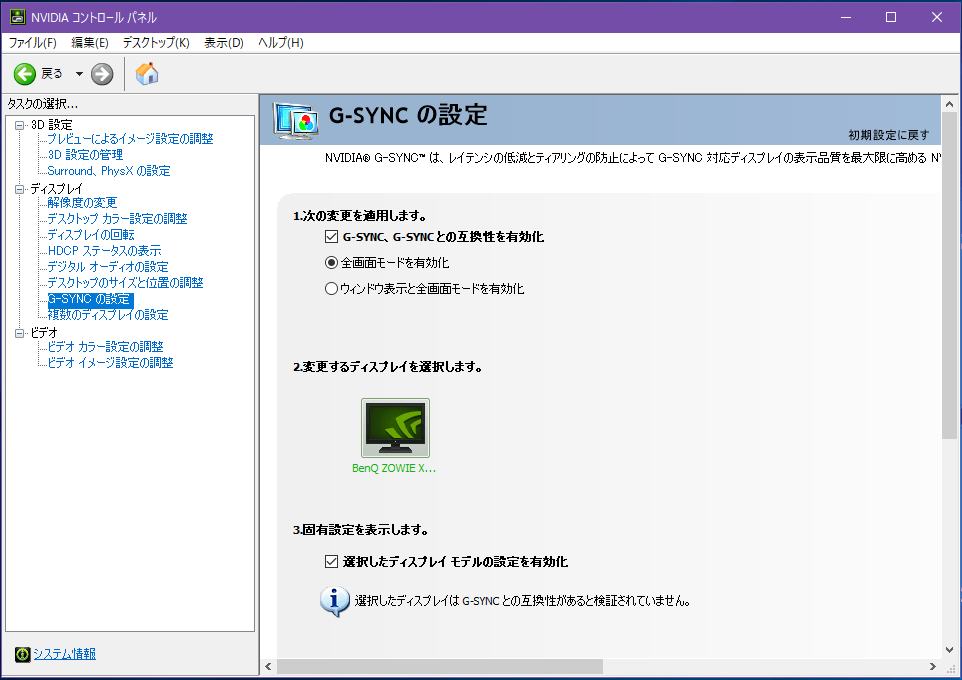Viewport: 962px width, 680px height.
Task: Open Surround、PhysX の設定
Action: click(109, 171)
